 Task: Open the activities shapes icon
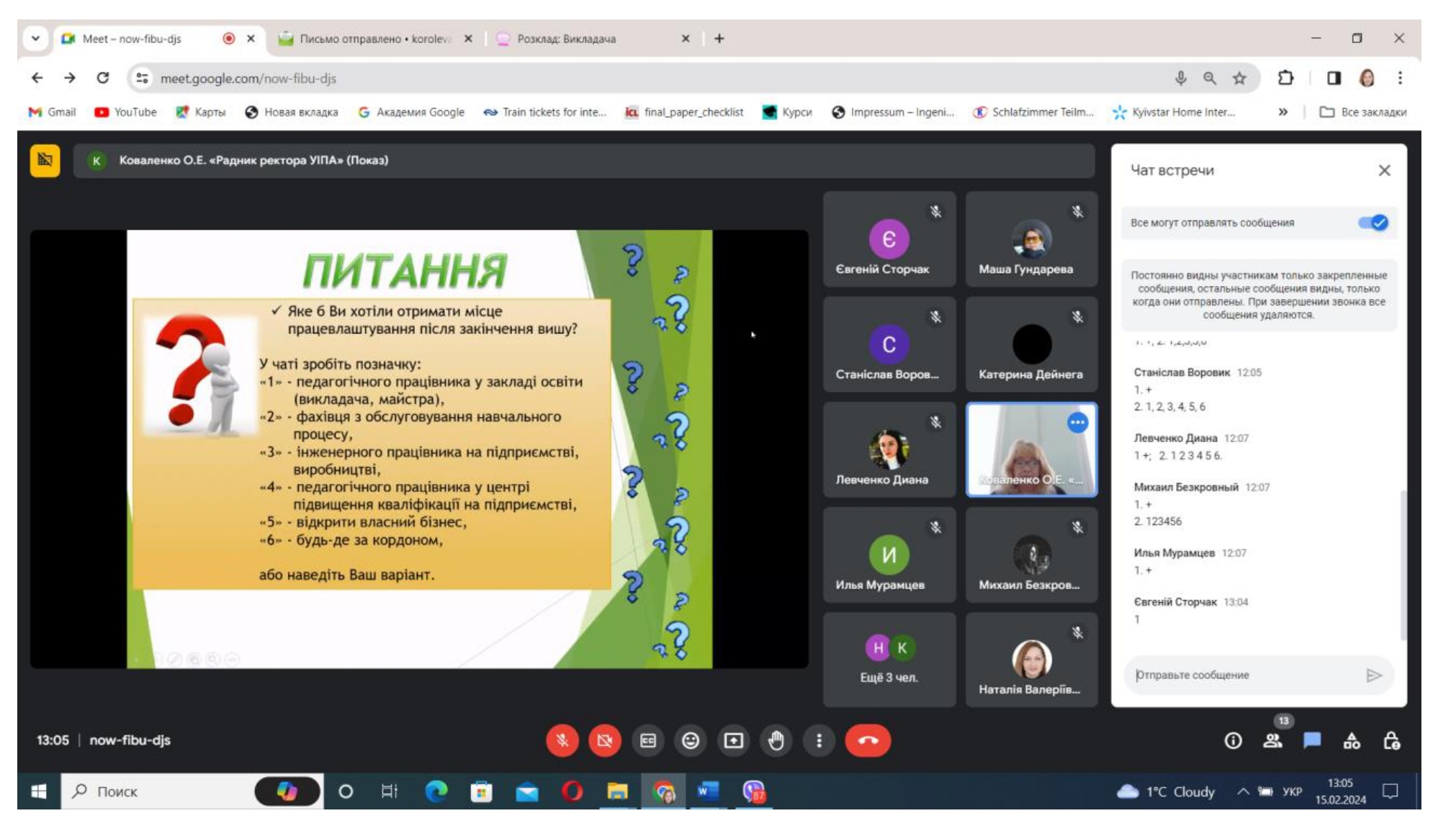point(1352,740)
